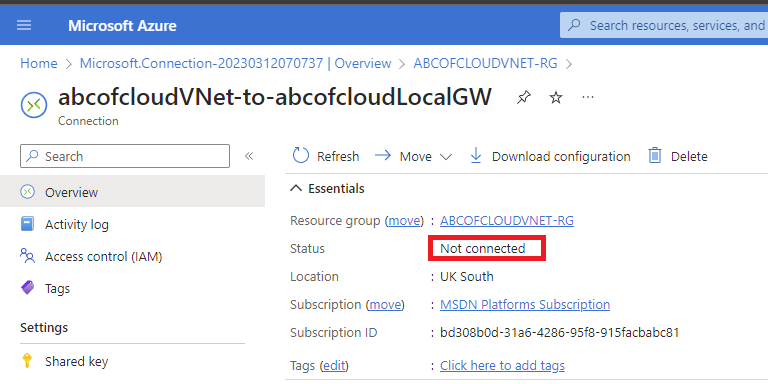
Task: Click the Refresh button
Action: 326,156
